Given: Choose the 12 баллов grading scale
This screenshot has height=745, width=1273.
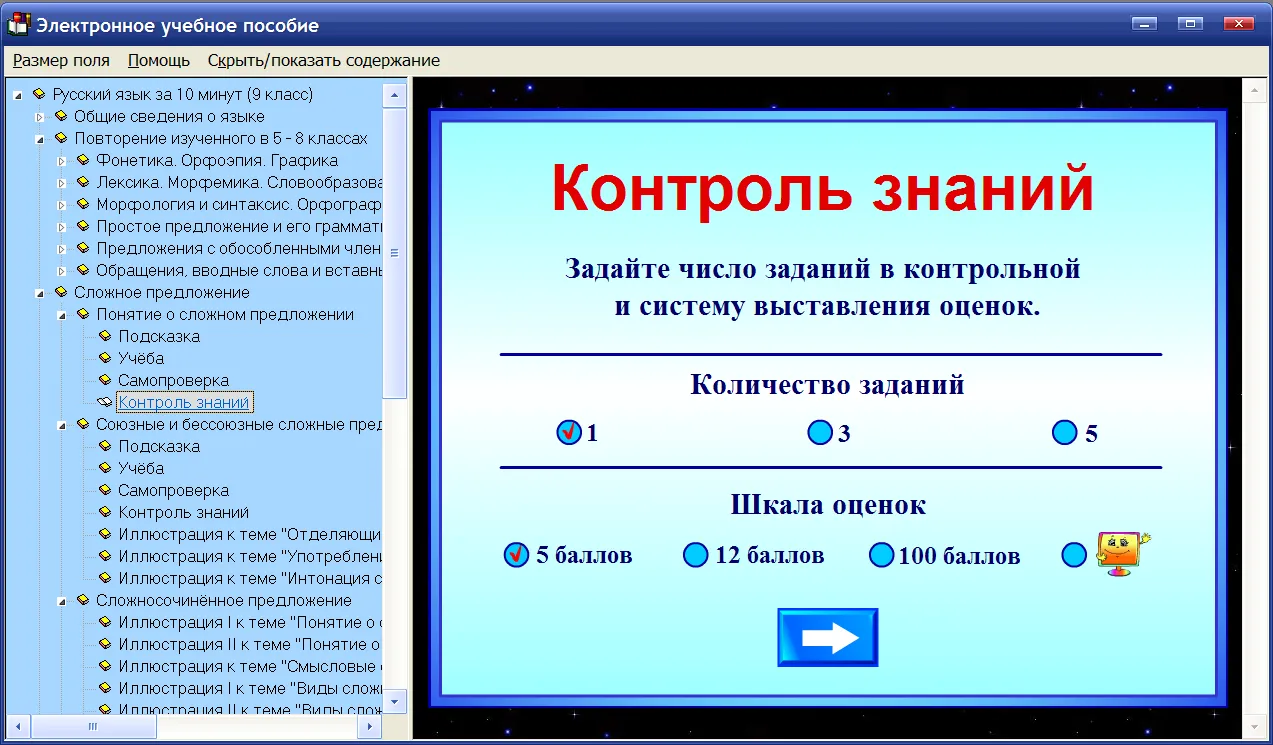Looking at the screenshot, I should point(695,555).
